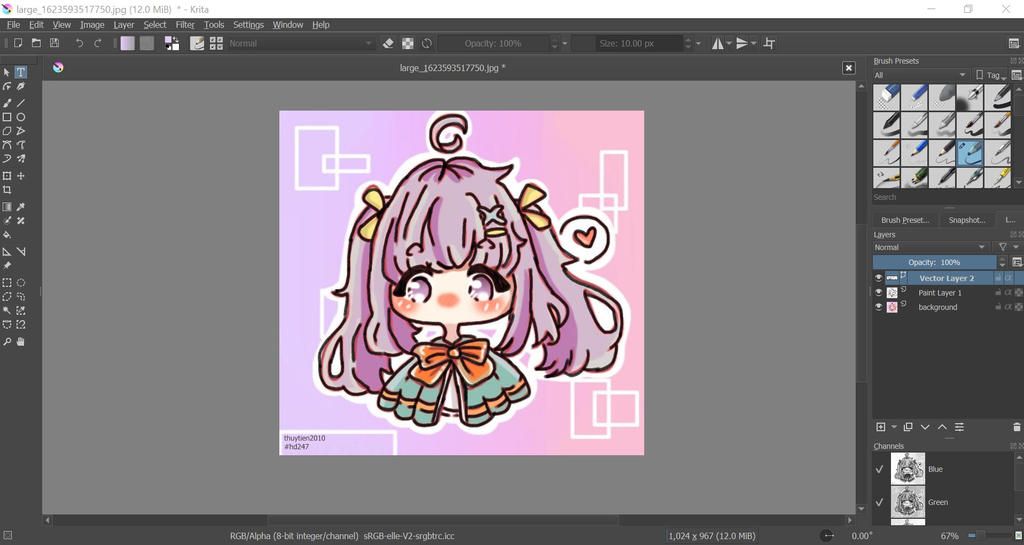Open the Layer menu
The height and width of the screenshot is (545, 1024).
click(x=123, y=25)
